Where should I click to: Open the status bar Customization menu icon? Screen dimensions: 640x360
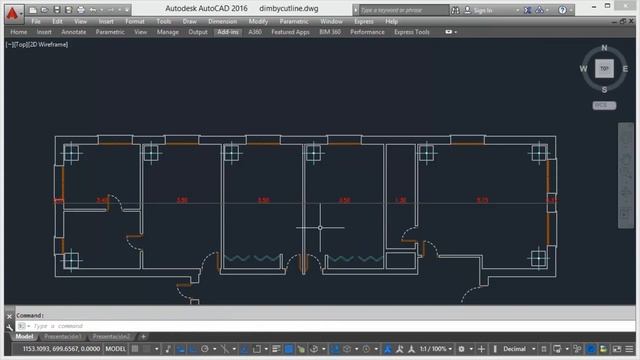point(629,349)
